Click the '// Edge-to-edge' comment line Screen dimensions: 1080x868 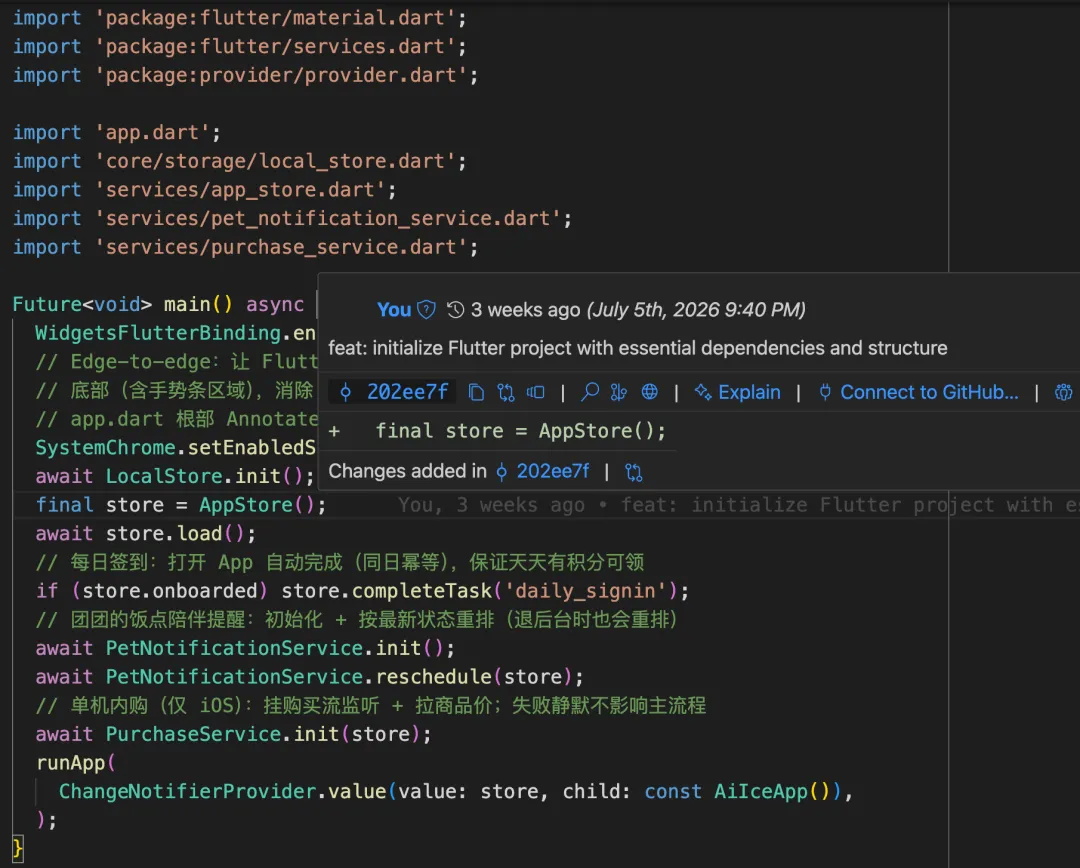pos(176,362)
